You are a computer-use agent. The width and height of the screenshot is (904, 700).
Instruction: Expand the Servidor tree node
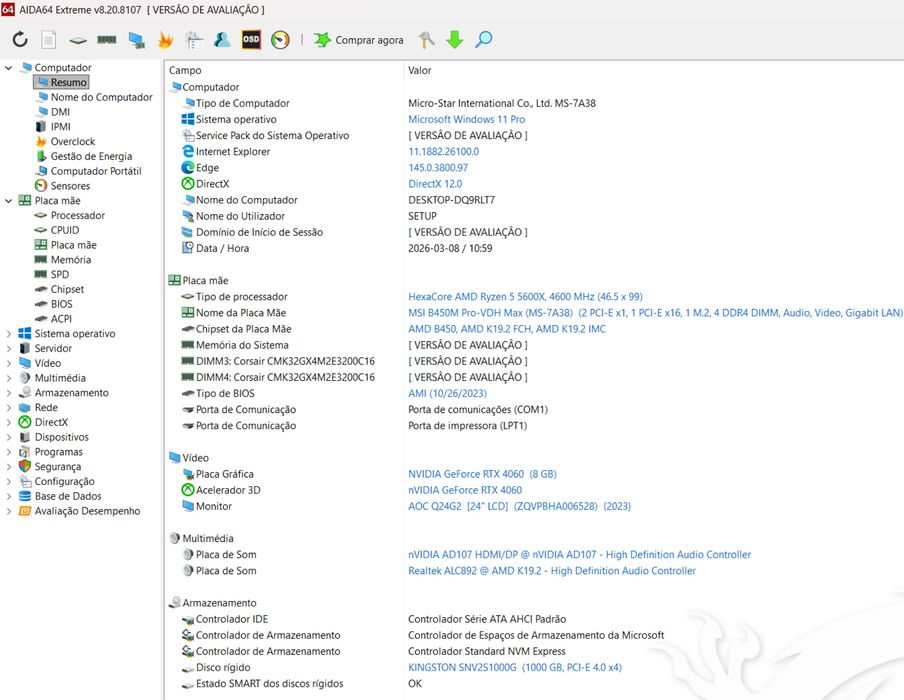tap(9, 348)
